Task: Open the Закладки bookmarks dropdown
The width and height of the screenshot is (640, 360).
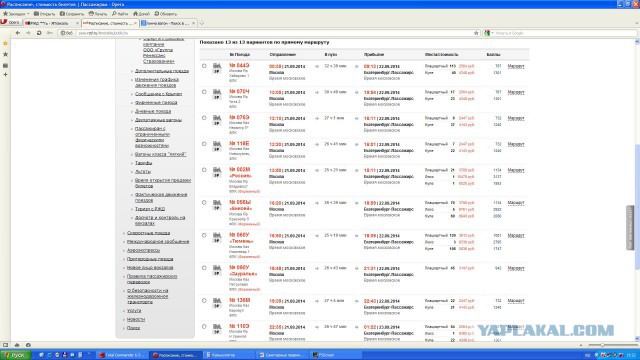Action: [16, 13]
